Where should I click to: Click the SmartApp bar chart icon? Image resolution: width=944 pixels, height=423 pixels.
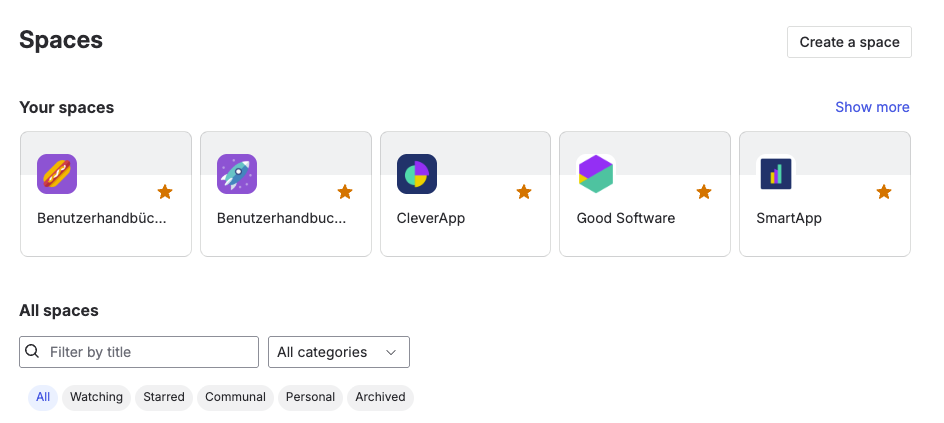(x=776, y=174)
